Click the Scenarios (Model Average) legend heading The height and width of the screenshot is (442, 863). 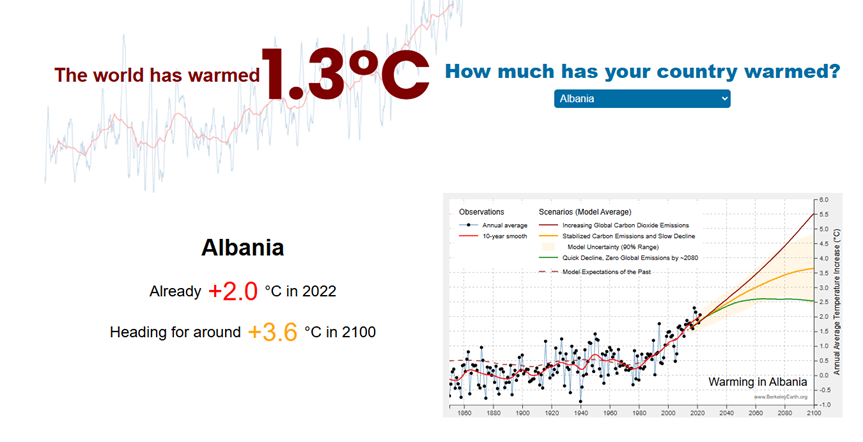[x=587, y=212]
